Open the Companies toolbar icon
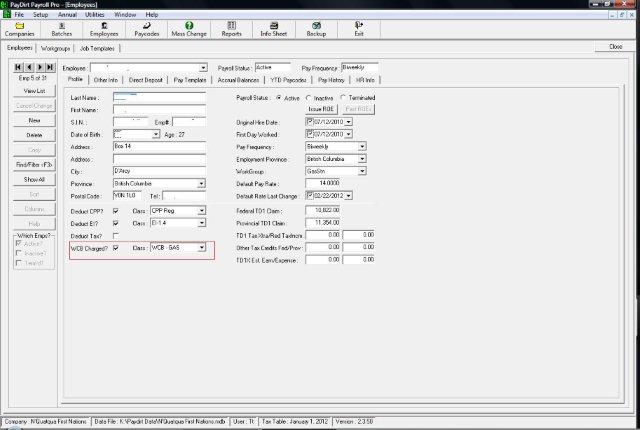 click(x=20, y=29)
